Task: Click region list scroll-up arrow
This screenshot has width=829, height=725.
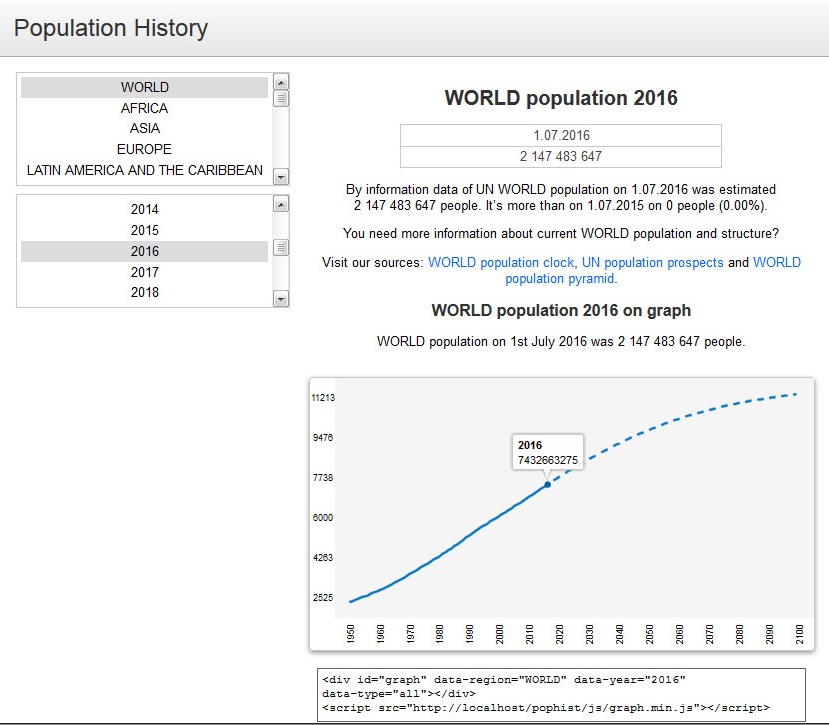Action: 281,82
